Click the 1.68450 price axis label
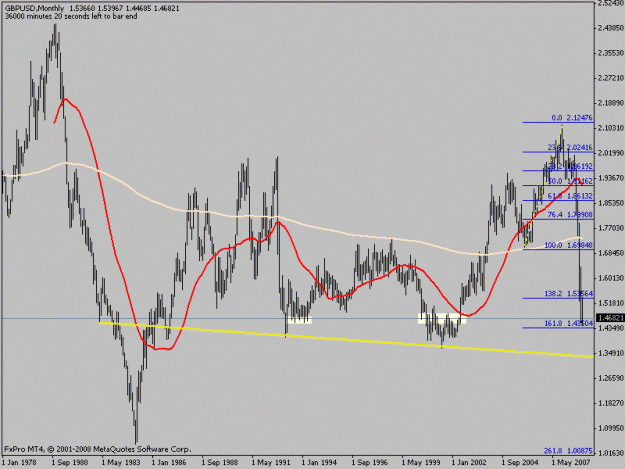This screenshot has height=469, width=625. point(611,253)
